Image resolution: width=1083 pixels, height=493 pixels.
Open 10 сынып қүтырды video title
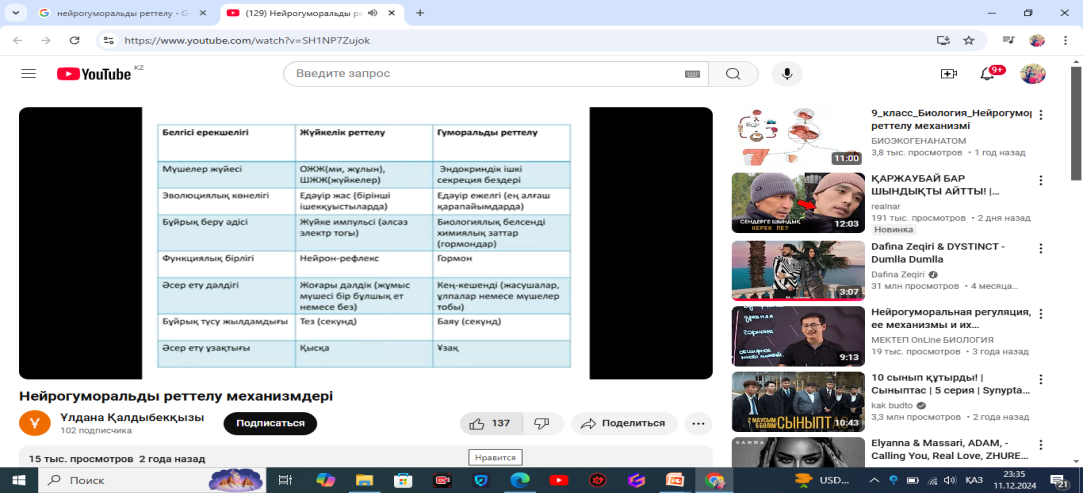click(950, 385)
